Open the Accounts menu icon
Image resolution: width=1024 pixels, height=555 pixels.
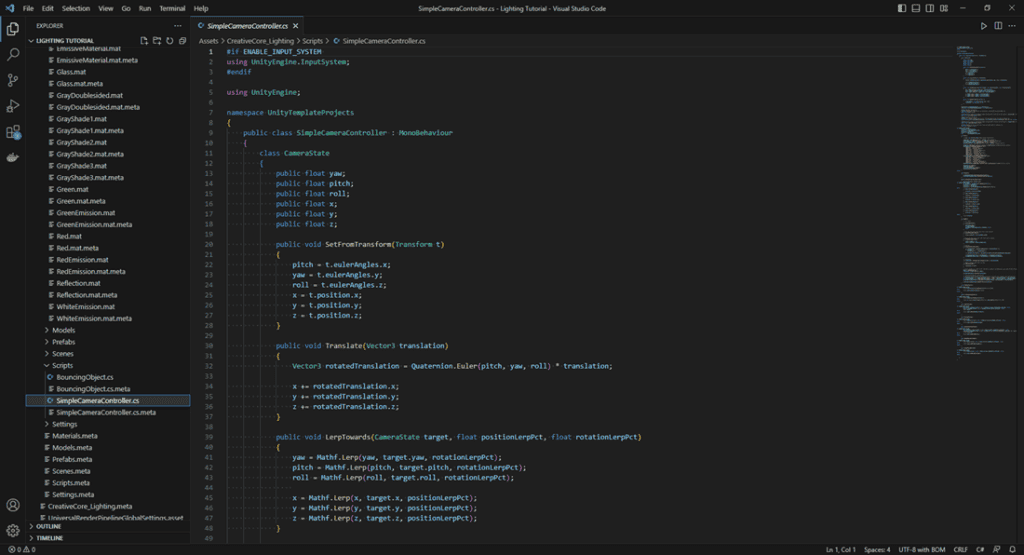click(x=12, y=505)
